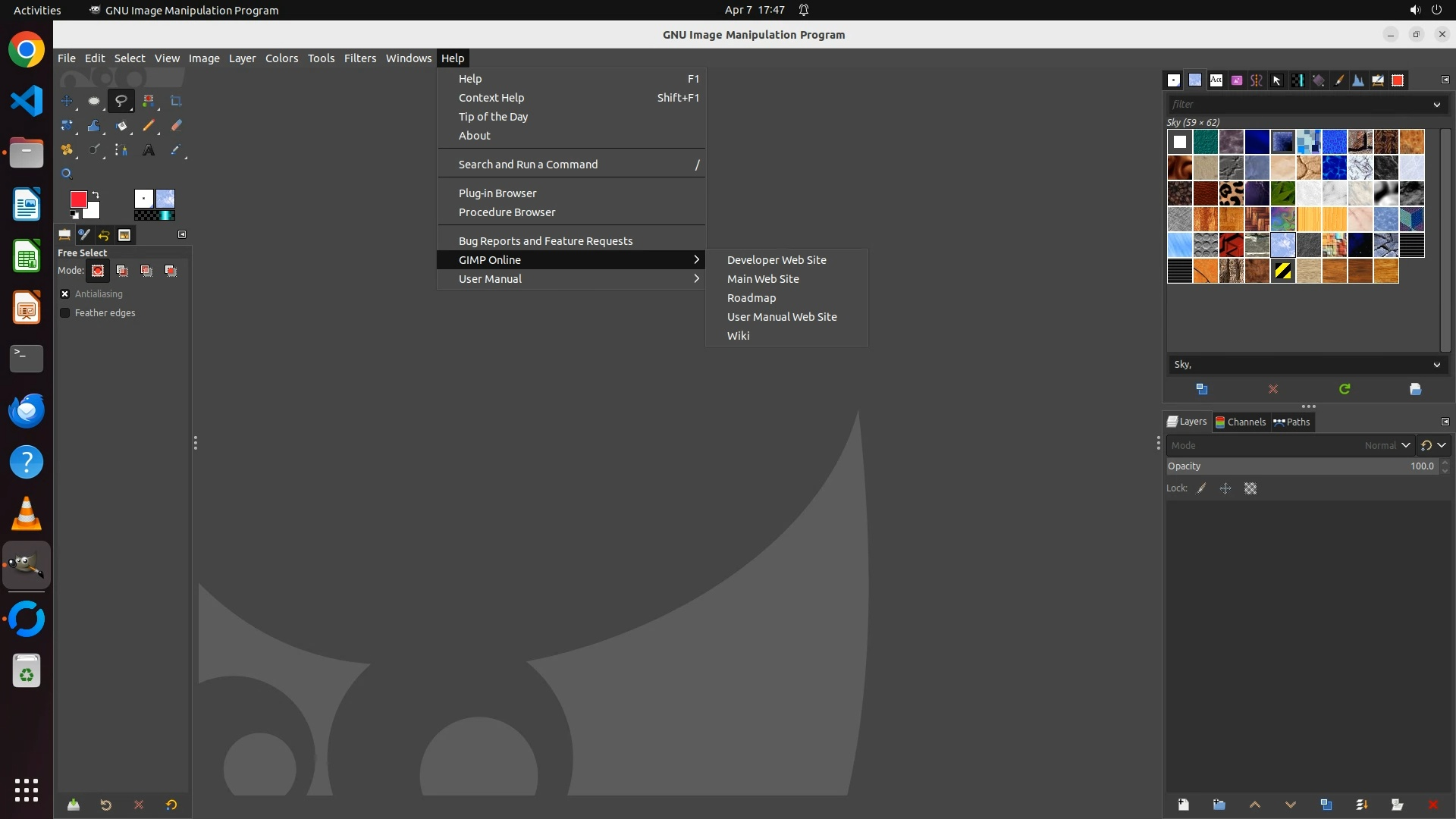Open Developer Web Site menu entry
Viewport: 1456px width, 819px height.
coord(777,260)
